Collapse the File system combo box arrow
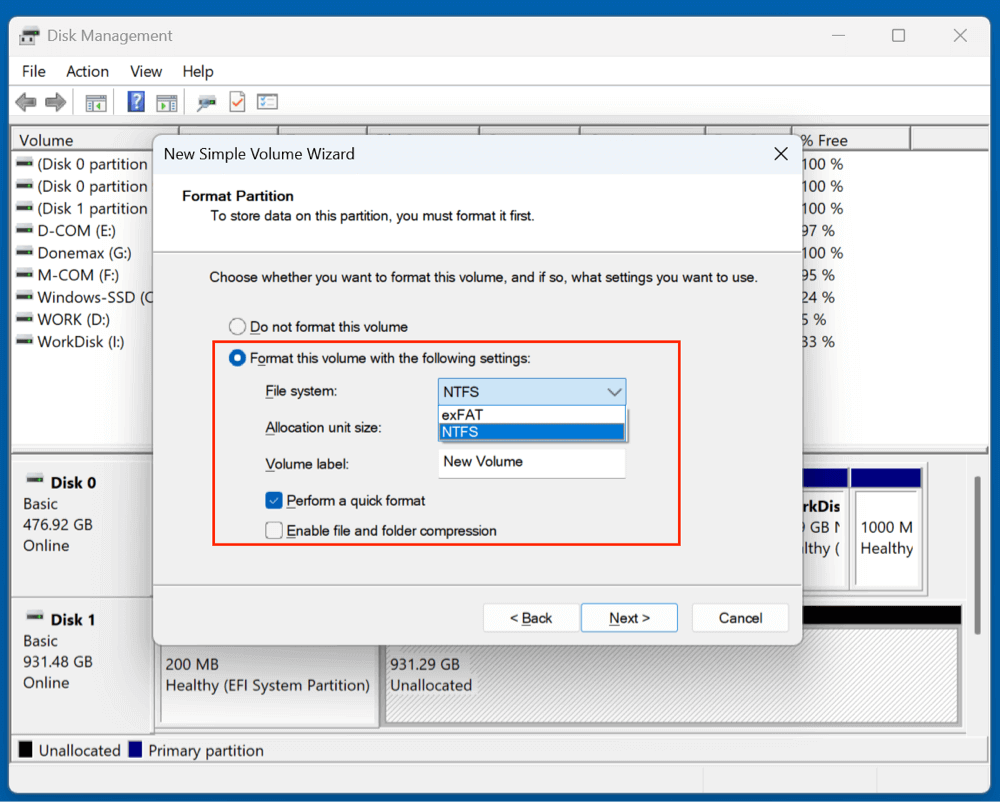Screen dimensions: 1000x802 pos(614,392)
